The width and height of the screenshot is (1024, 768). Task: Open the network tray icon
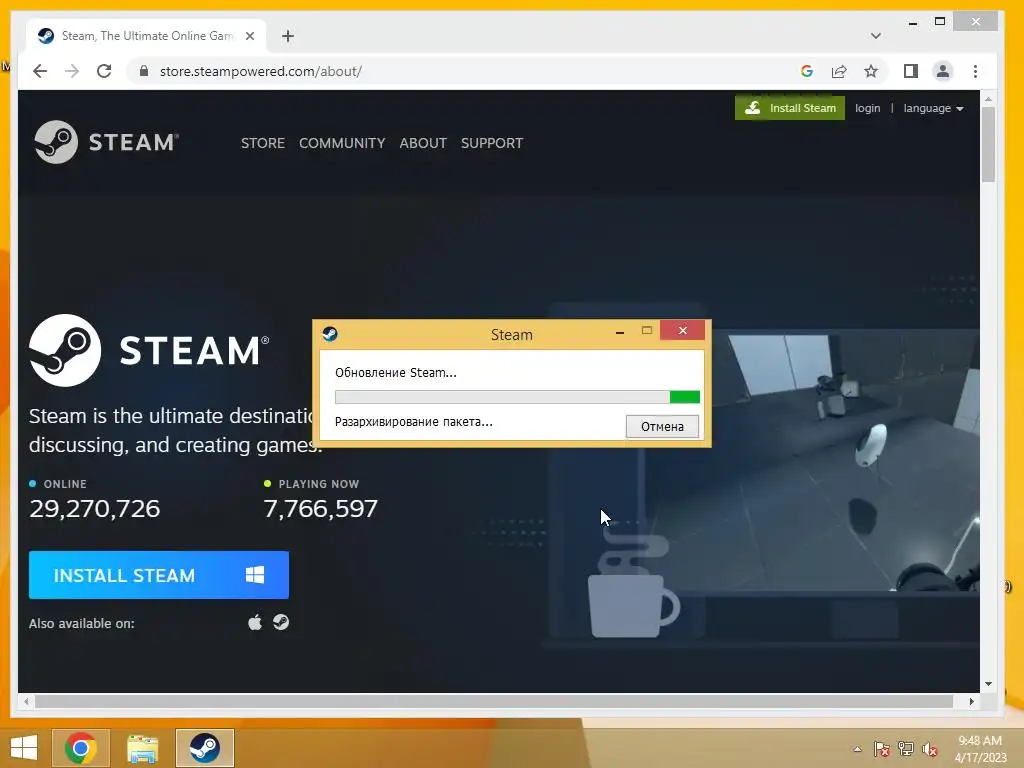(x=906, y=749)
